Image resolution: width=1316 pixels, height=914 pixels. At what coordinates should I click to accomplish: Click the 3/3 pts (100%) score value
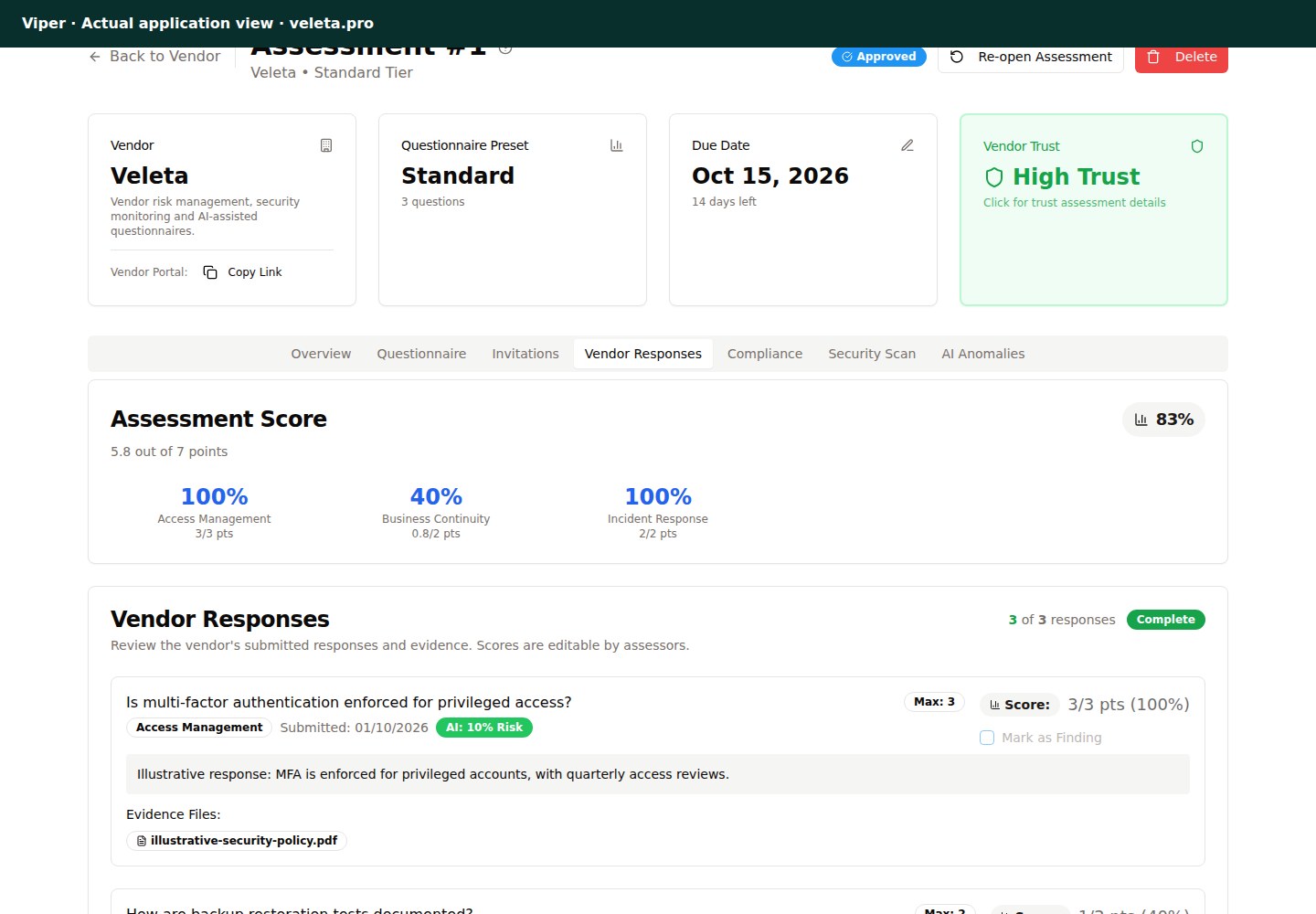pyautogui.click(x=1129, y=705)
